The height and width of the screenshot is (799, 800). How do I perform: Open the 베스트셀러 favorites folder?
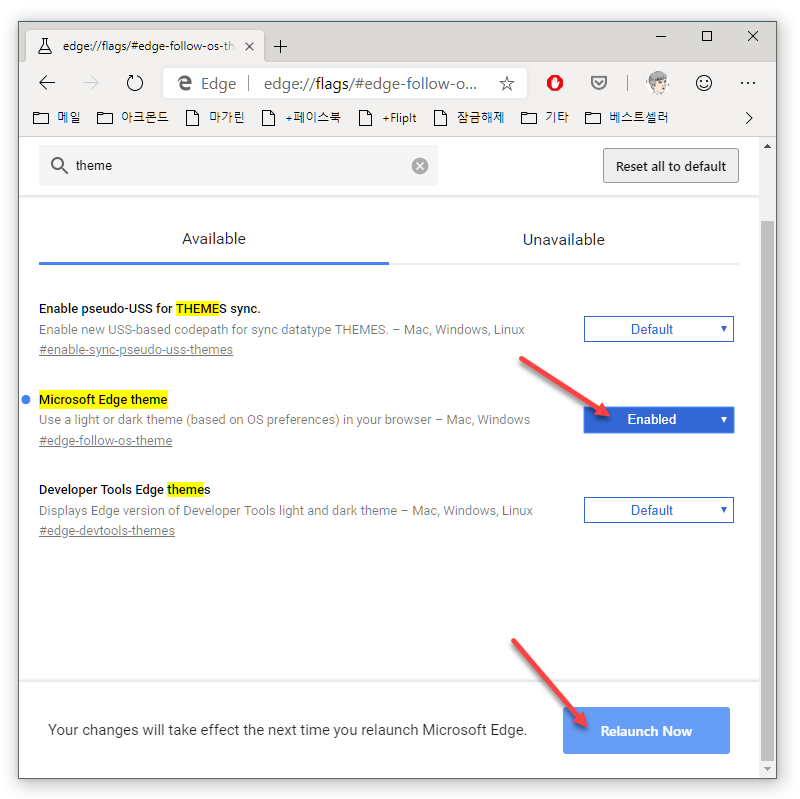tap(627, 118)
